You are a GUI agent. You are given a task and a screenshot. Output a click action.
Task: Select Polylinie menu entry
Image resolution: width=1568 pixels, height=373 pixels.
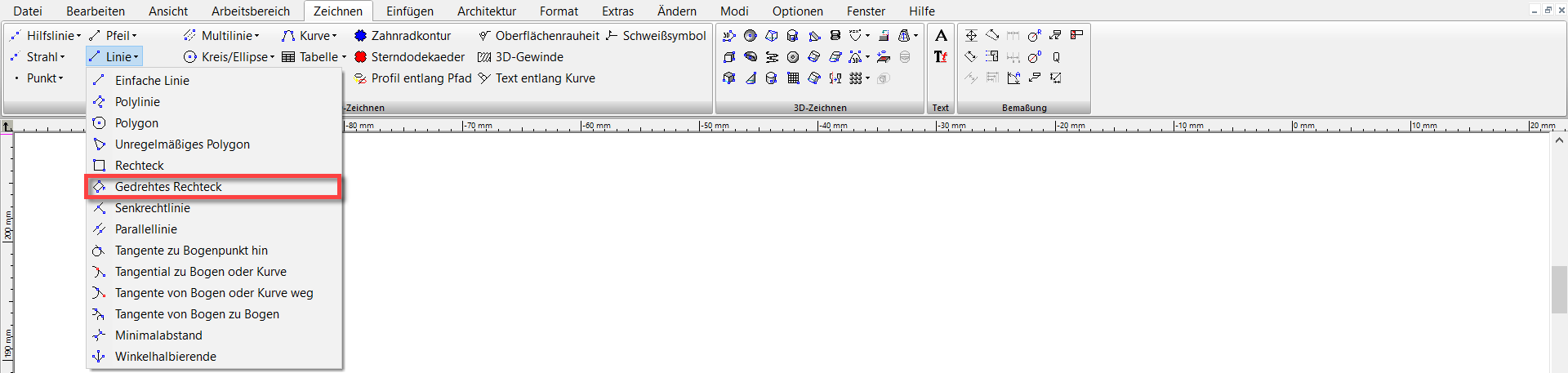(214, 101)
